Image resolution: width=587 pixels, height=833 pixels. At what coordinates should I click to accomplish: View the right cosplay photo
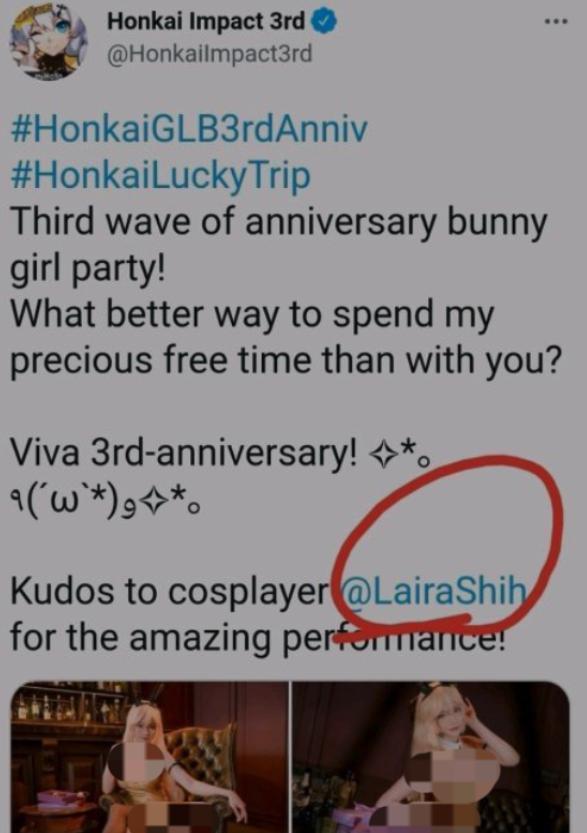pos(431,757)
